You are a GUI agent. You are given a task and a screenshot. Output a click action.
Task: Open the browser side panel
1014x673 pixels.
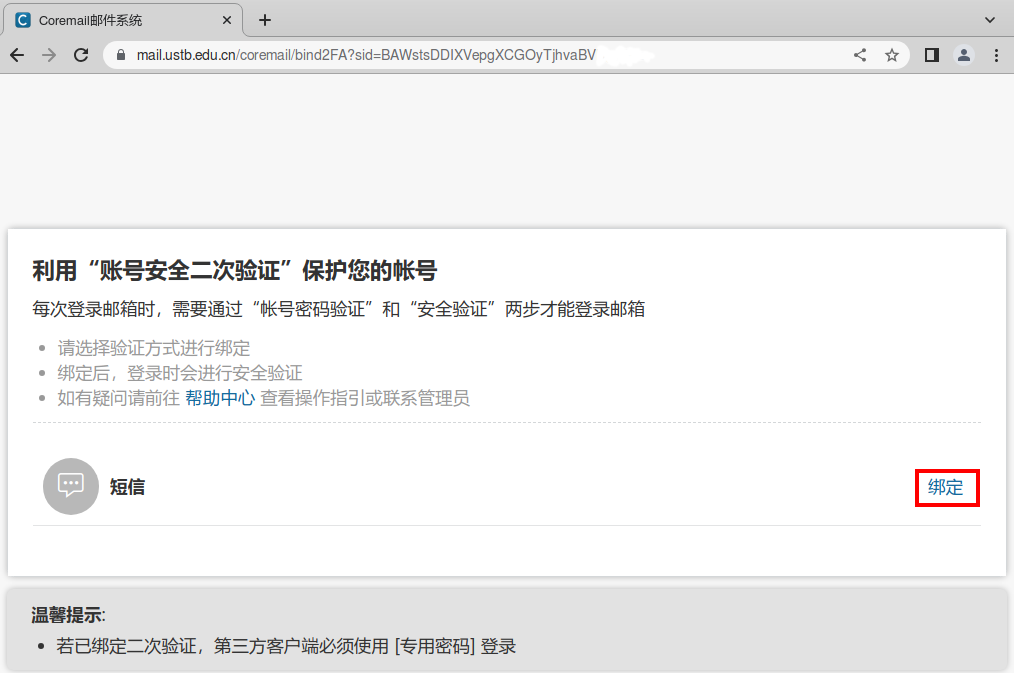pos(932,56)
